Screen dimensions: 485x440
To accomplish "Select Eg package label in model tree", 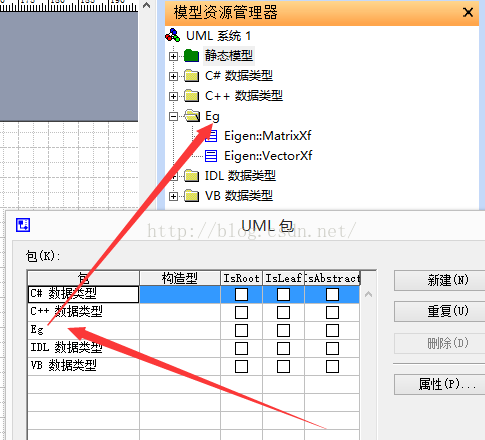I will pos(212,116).
